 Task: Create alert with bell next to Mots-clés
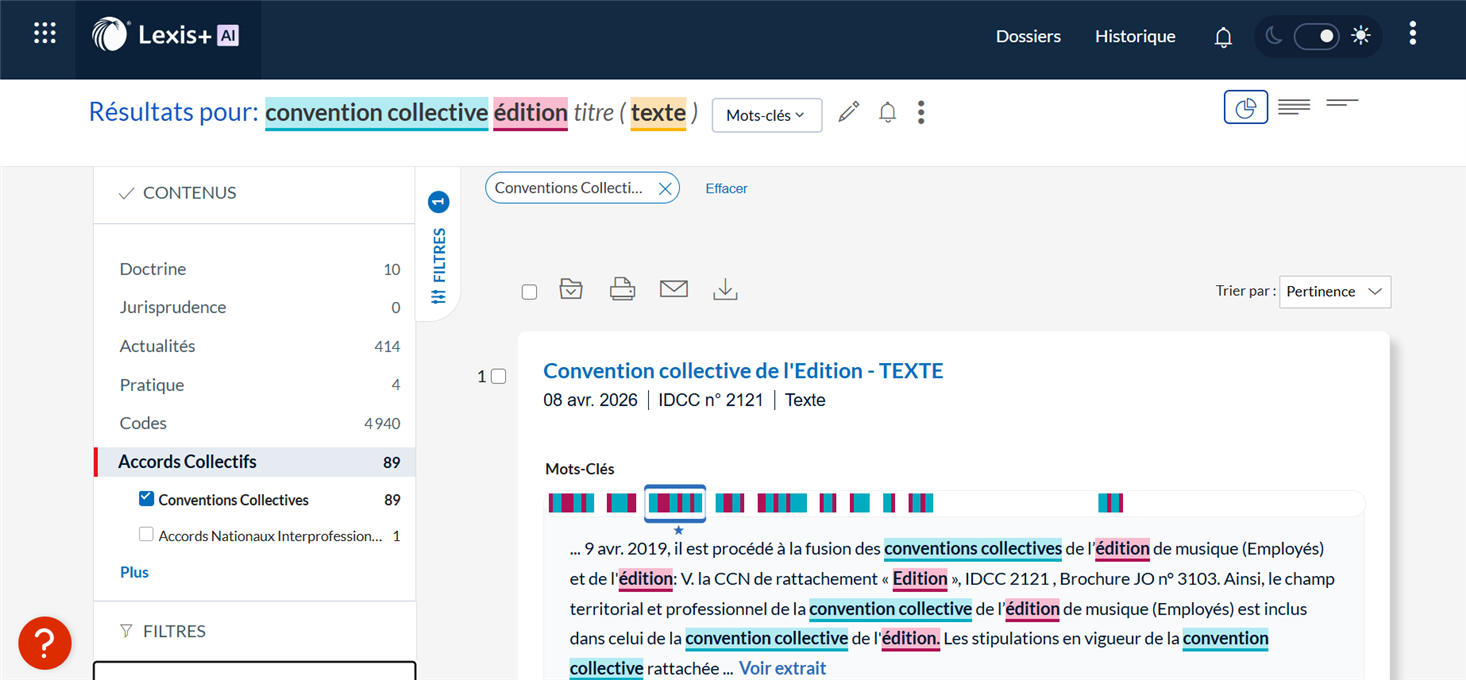pos(887,113)
